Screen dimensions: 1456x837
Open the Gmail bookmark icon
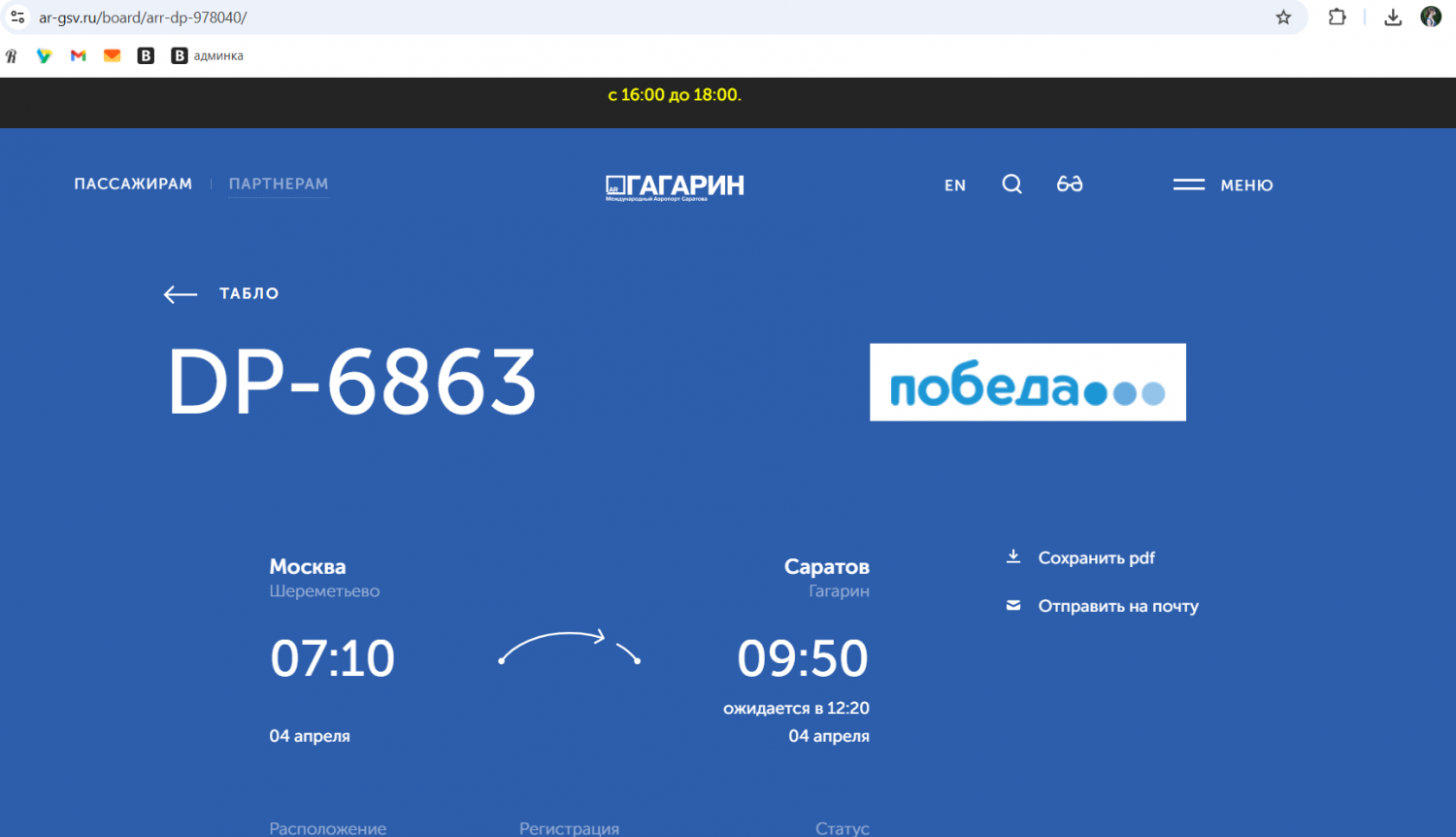click(x=79, y=56)
